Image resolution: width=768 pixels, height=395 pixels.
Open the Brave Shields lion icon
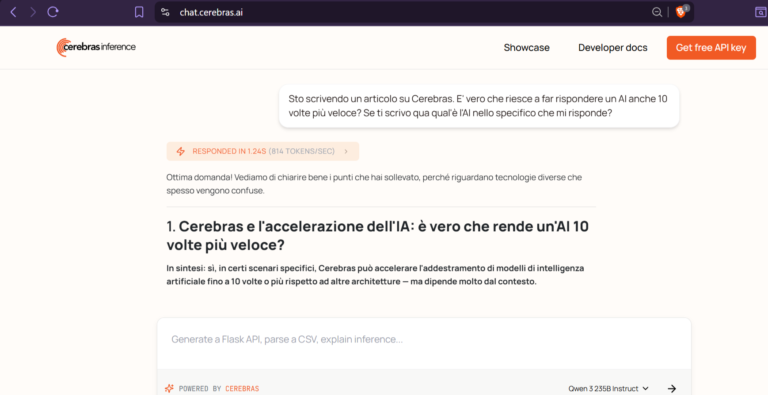(681, 12)
